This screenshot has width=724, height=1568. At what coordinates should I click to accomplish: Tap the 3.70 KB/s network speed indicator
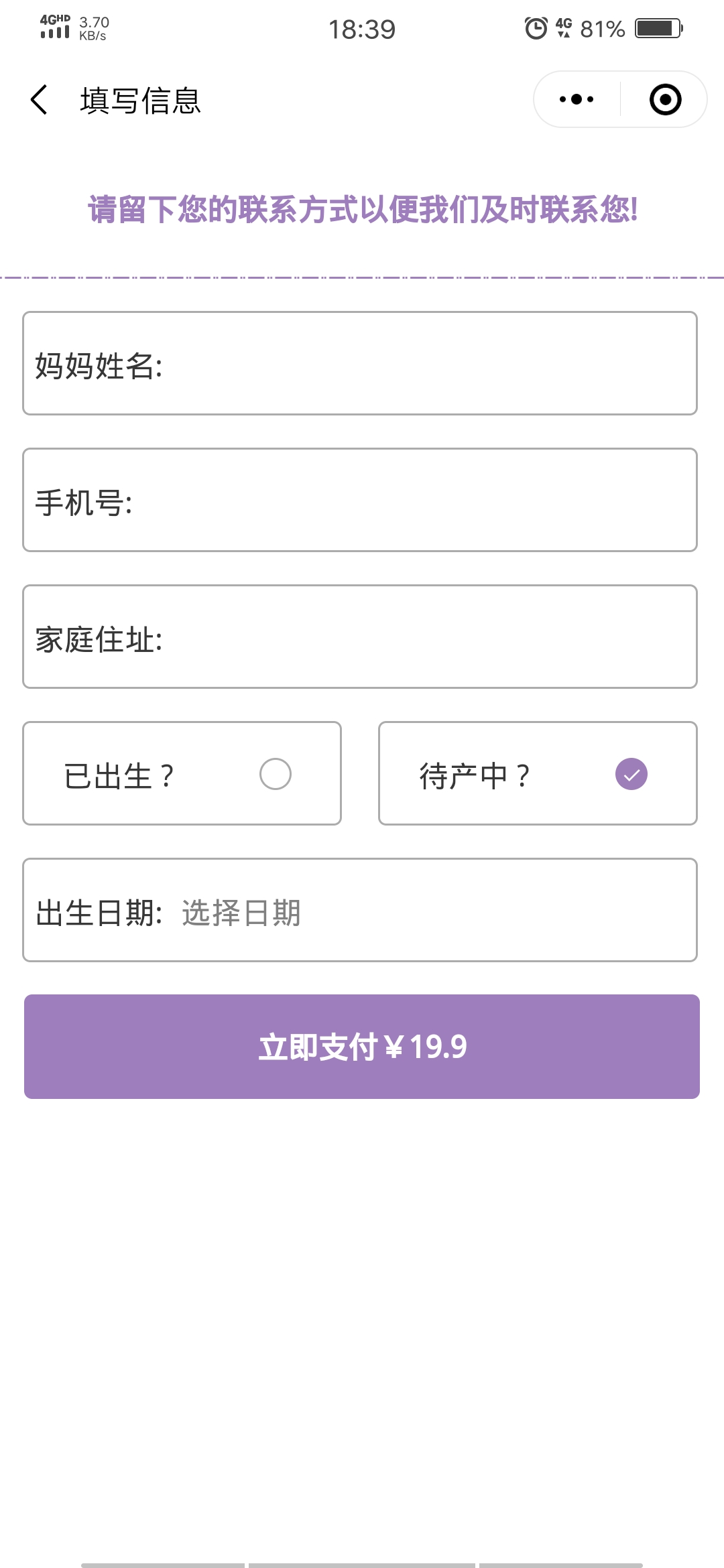[94, 28]
